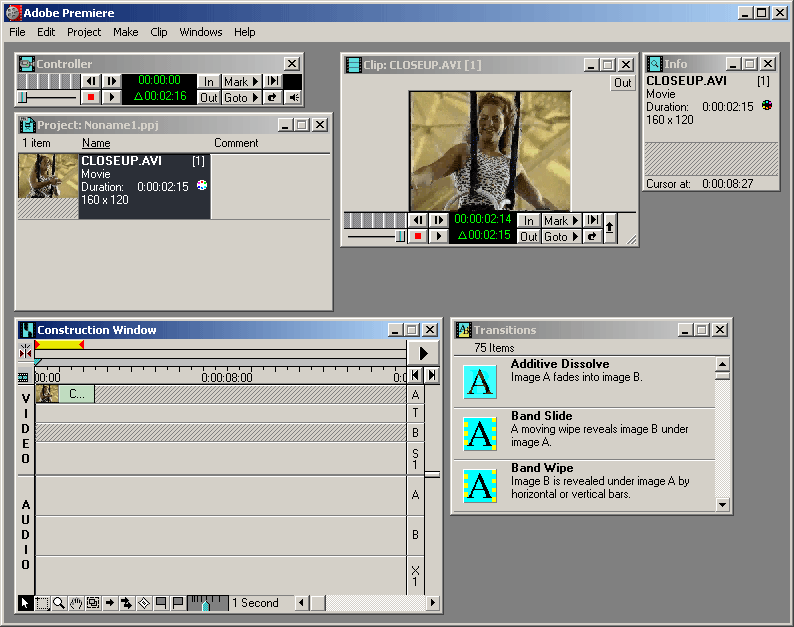
Task: Click the up-arrow collapse button in Clip window
Action: pos(610,228)
